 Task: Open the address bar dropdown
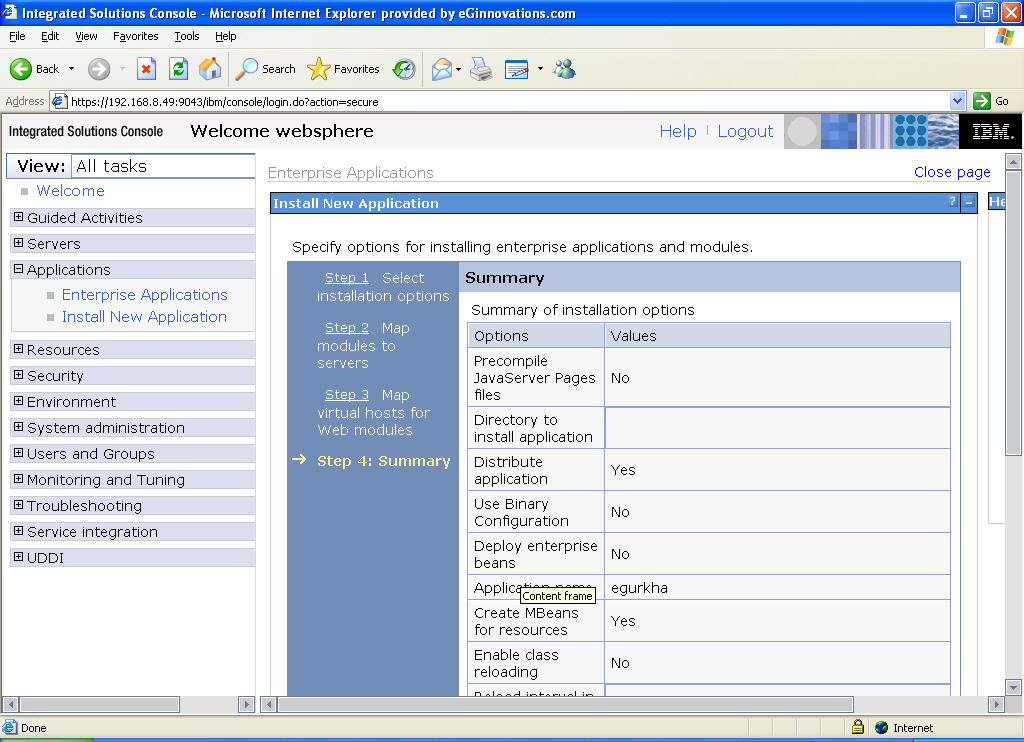tap(957, 101)
